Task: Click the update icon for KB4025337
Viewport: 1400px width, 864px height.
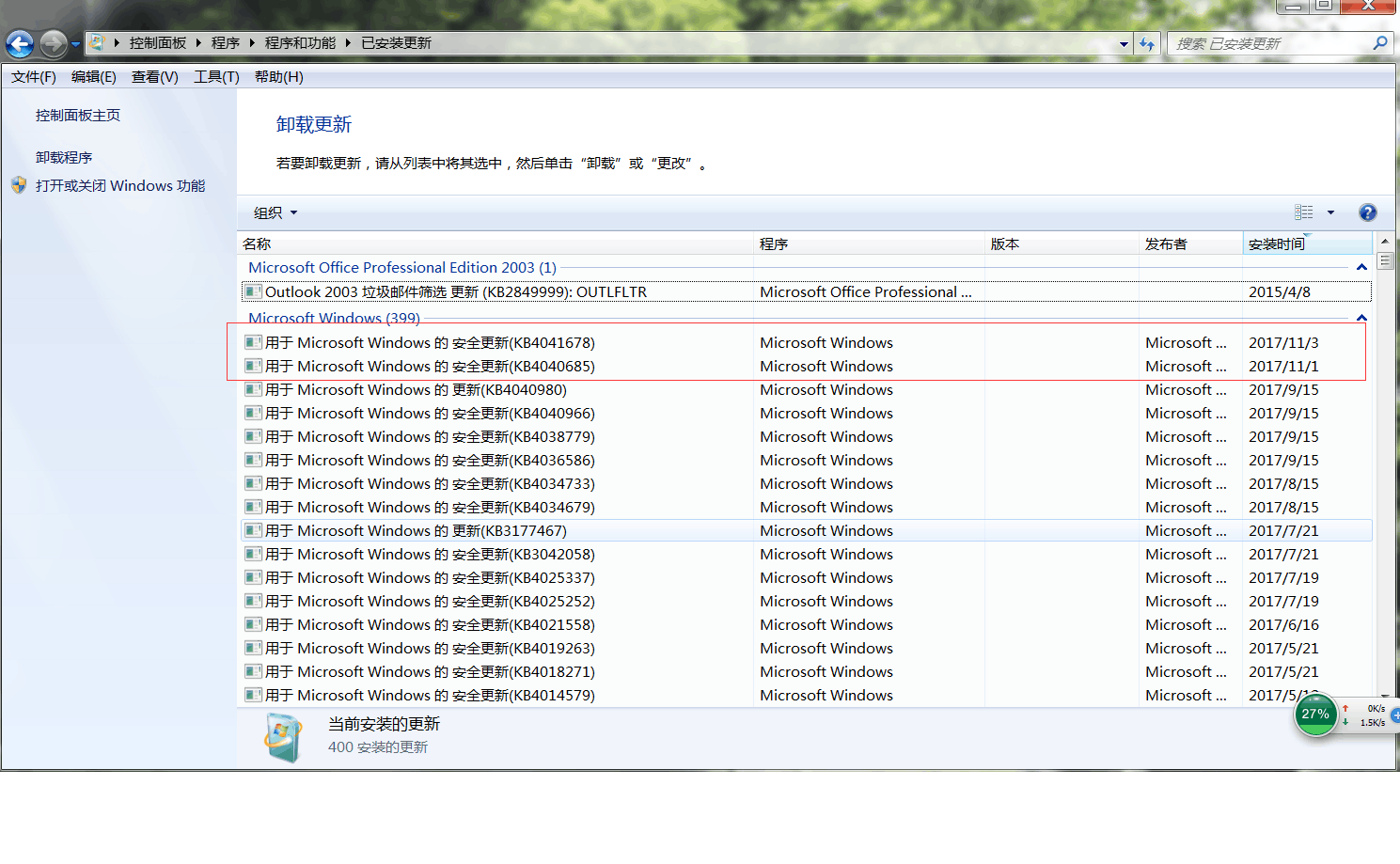Action: tap(252, 577)
